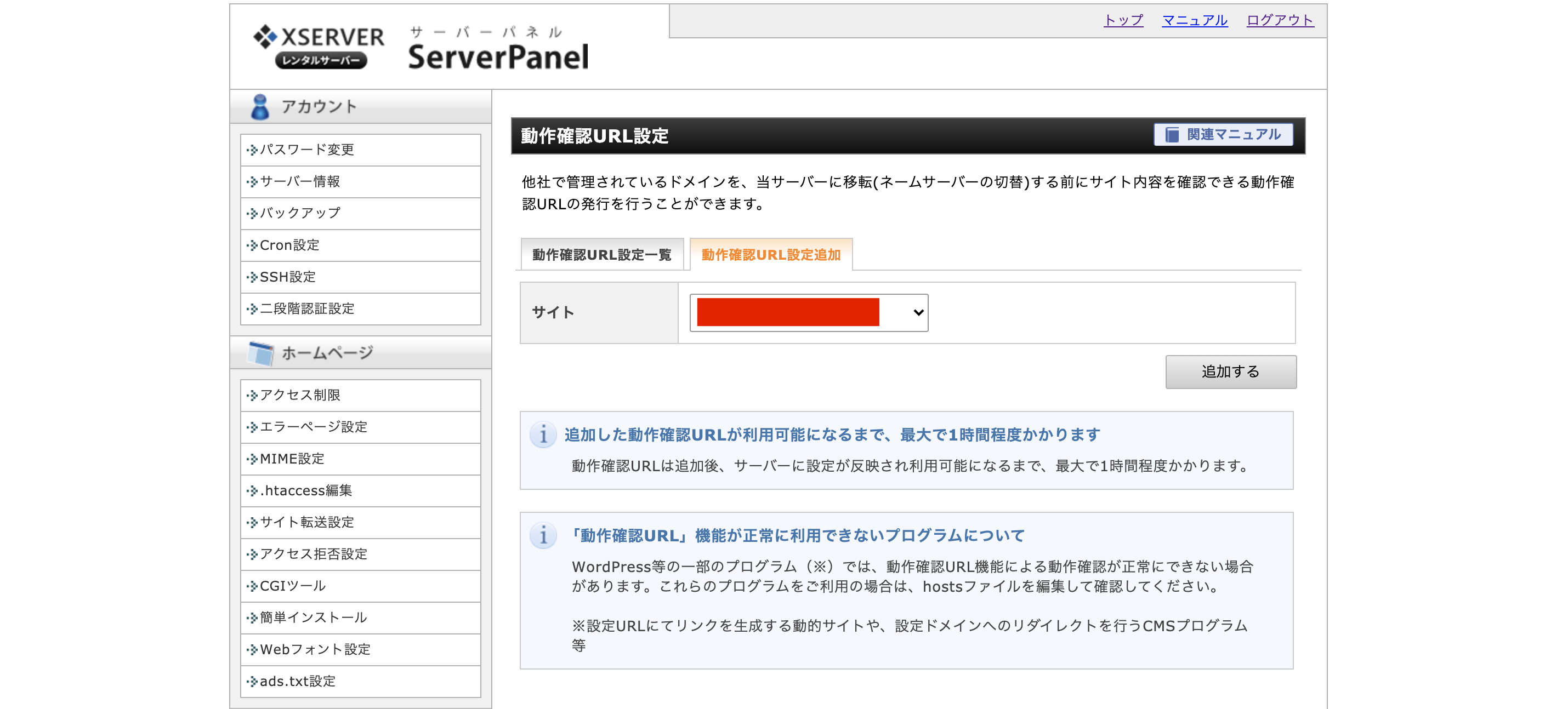Click the 追加する button
Viewport: 1568px width, 709px height.
[x=1230, y=371]
